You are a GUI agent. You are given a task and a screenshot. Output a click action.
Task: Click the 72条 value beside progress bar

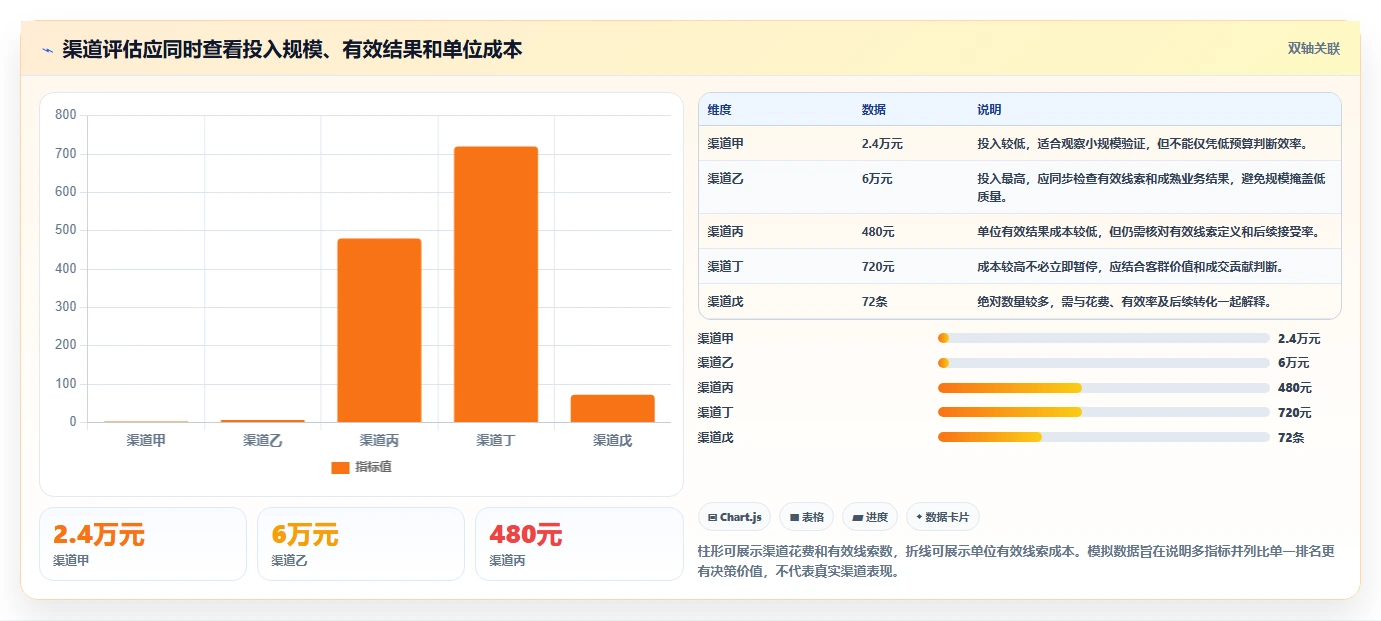tap(1291, 437)
